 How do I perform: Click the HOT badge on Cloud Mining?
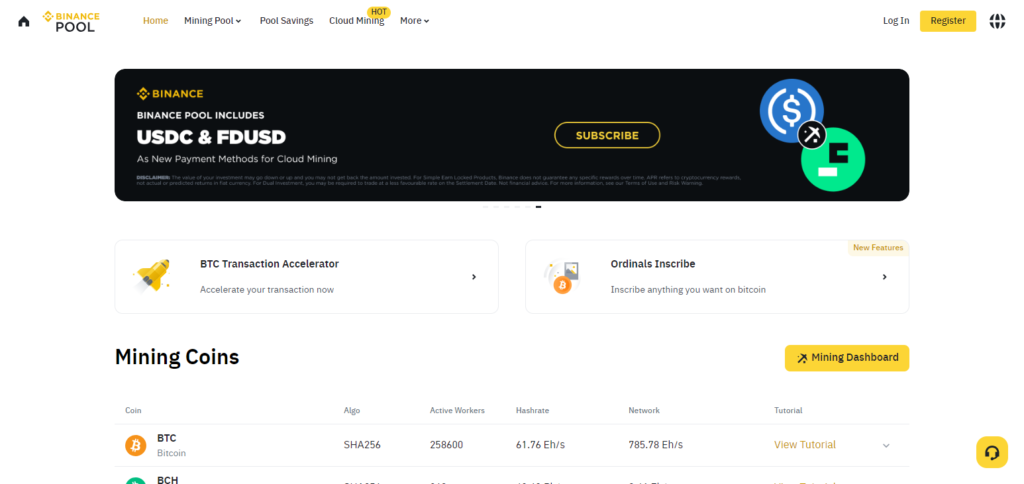tap(379, 12)
